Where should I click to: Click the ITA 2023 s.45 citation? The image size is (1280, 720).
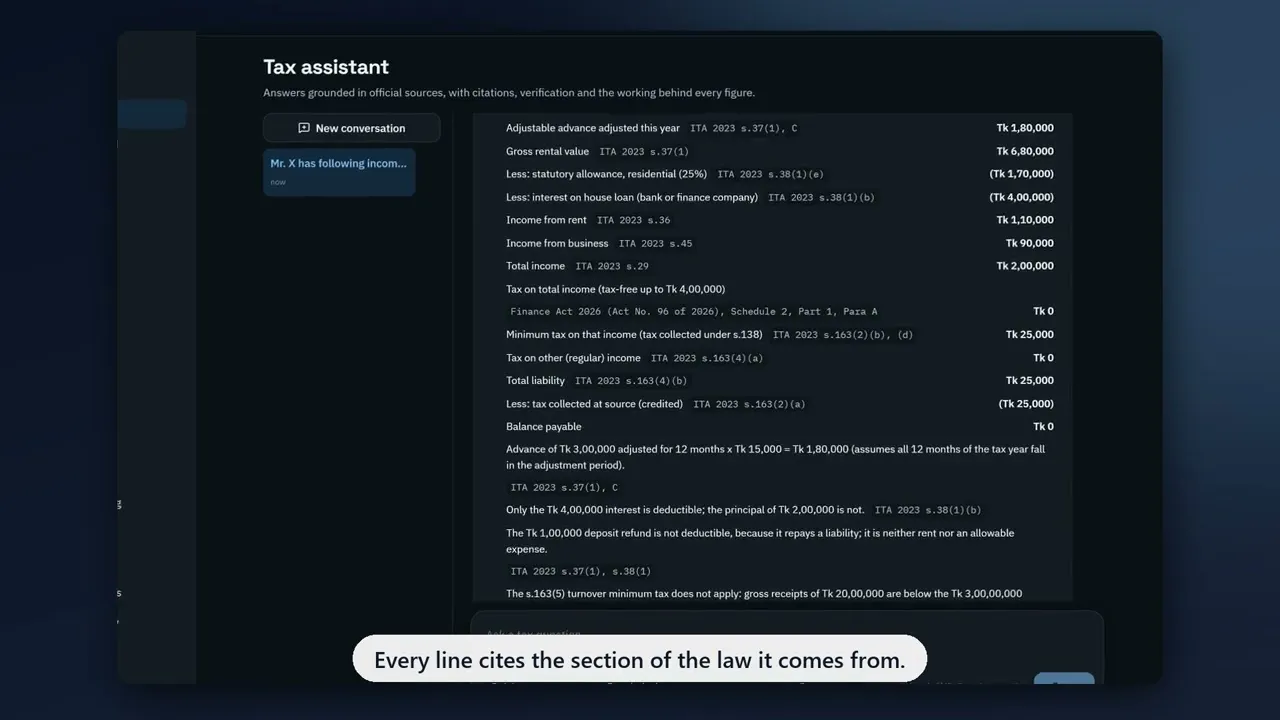pyautogui.click(x=656, y=243)
